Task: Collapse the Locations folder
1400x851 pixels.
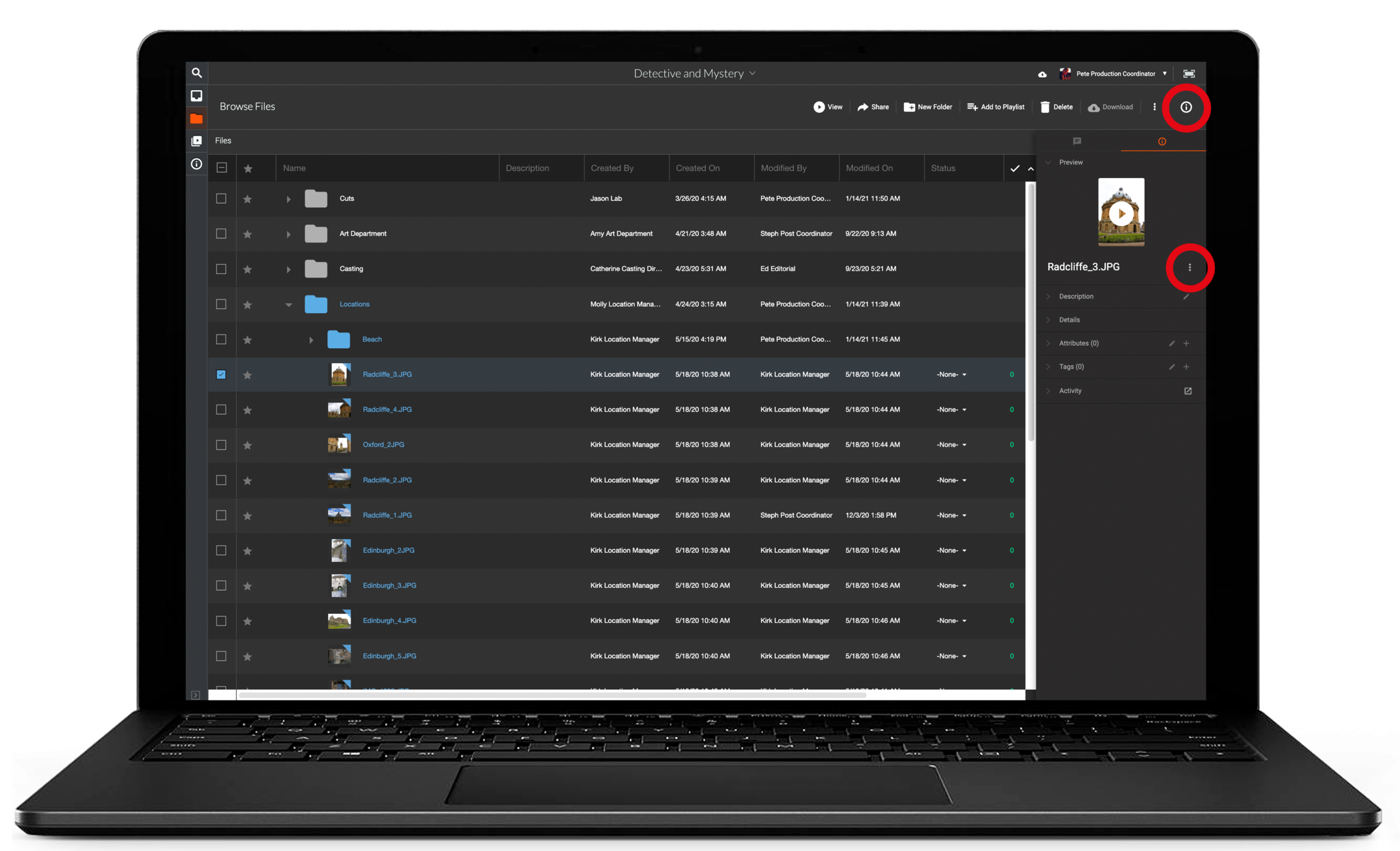Action: click(x=288, y=304)
